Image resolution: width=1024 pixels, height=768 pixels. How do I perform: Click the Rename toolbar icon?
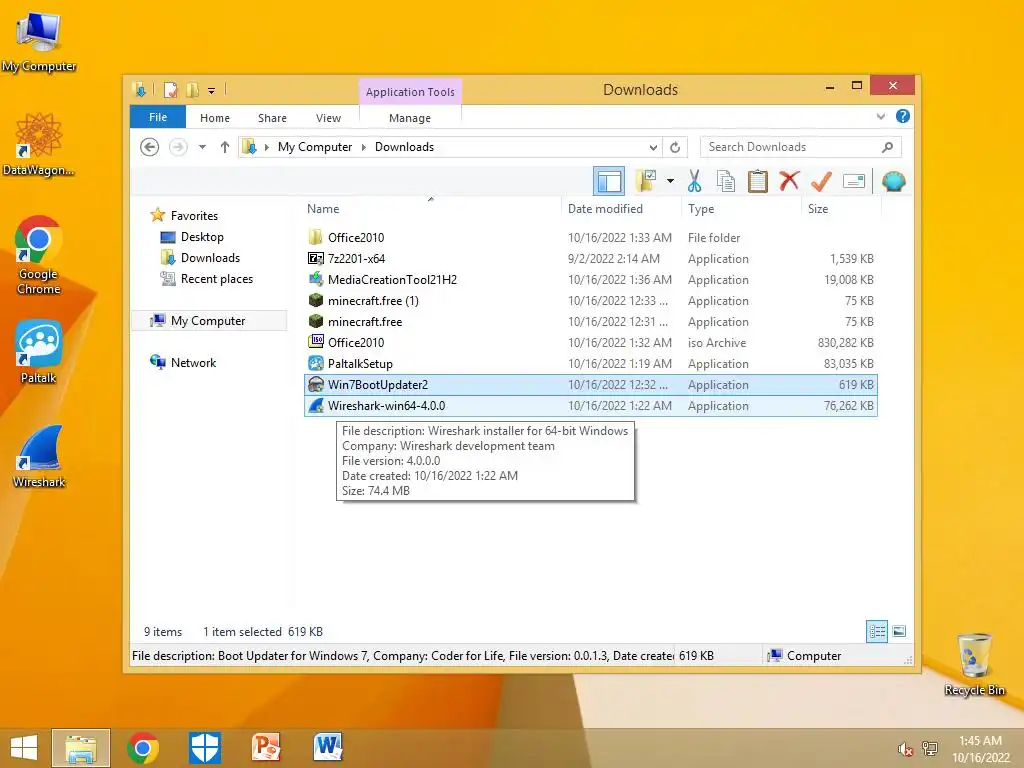pyautogui.click(x=854, y=181)
